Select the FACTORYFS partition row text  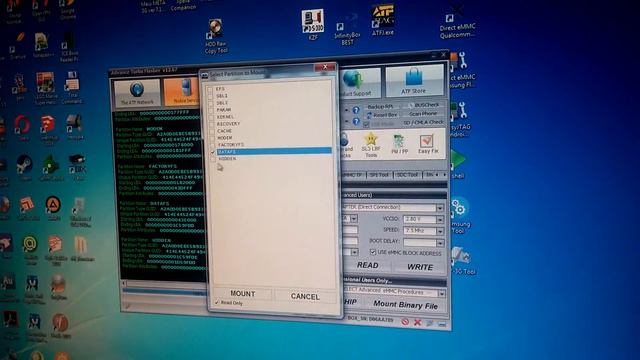pos(231,144)
